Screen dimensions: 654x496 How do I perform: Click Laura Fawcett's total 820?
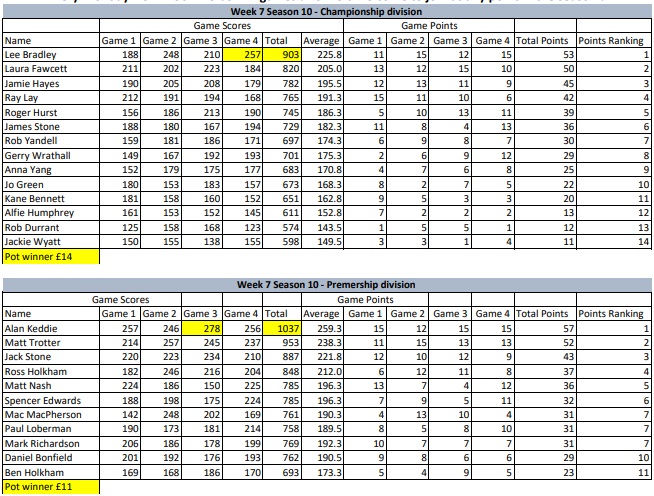click(x=282, y=69)
